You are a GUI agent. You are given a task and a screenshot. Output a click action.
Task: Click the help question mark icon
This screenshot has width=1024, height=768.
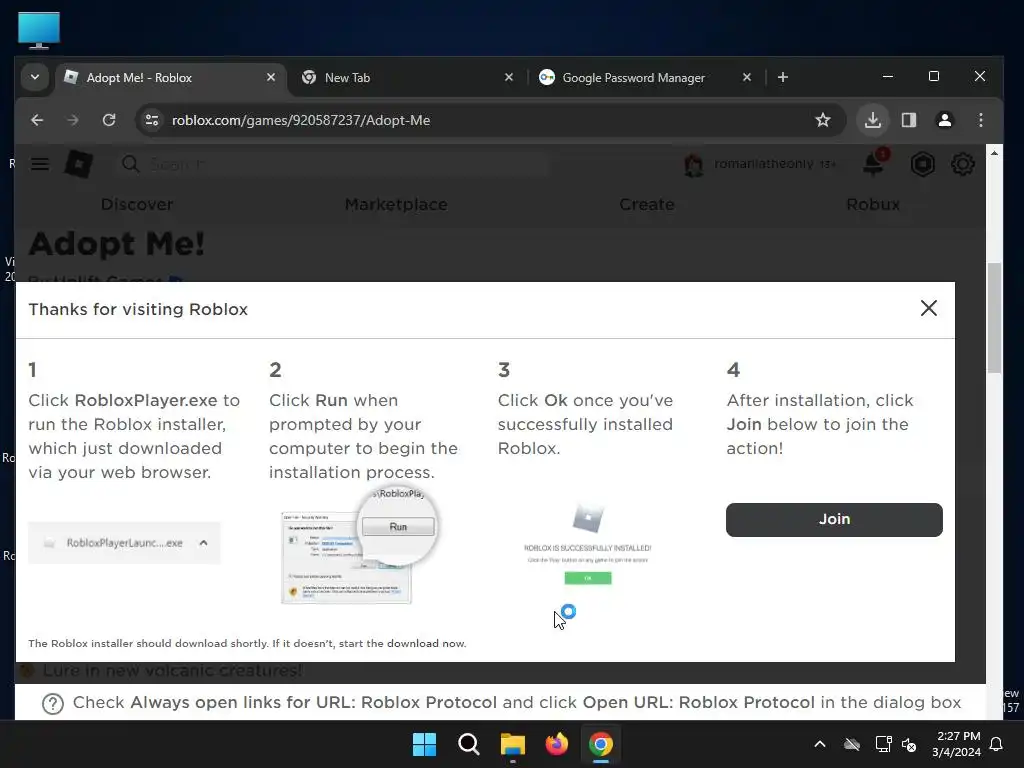tap(53, 703)
